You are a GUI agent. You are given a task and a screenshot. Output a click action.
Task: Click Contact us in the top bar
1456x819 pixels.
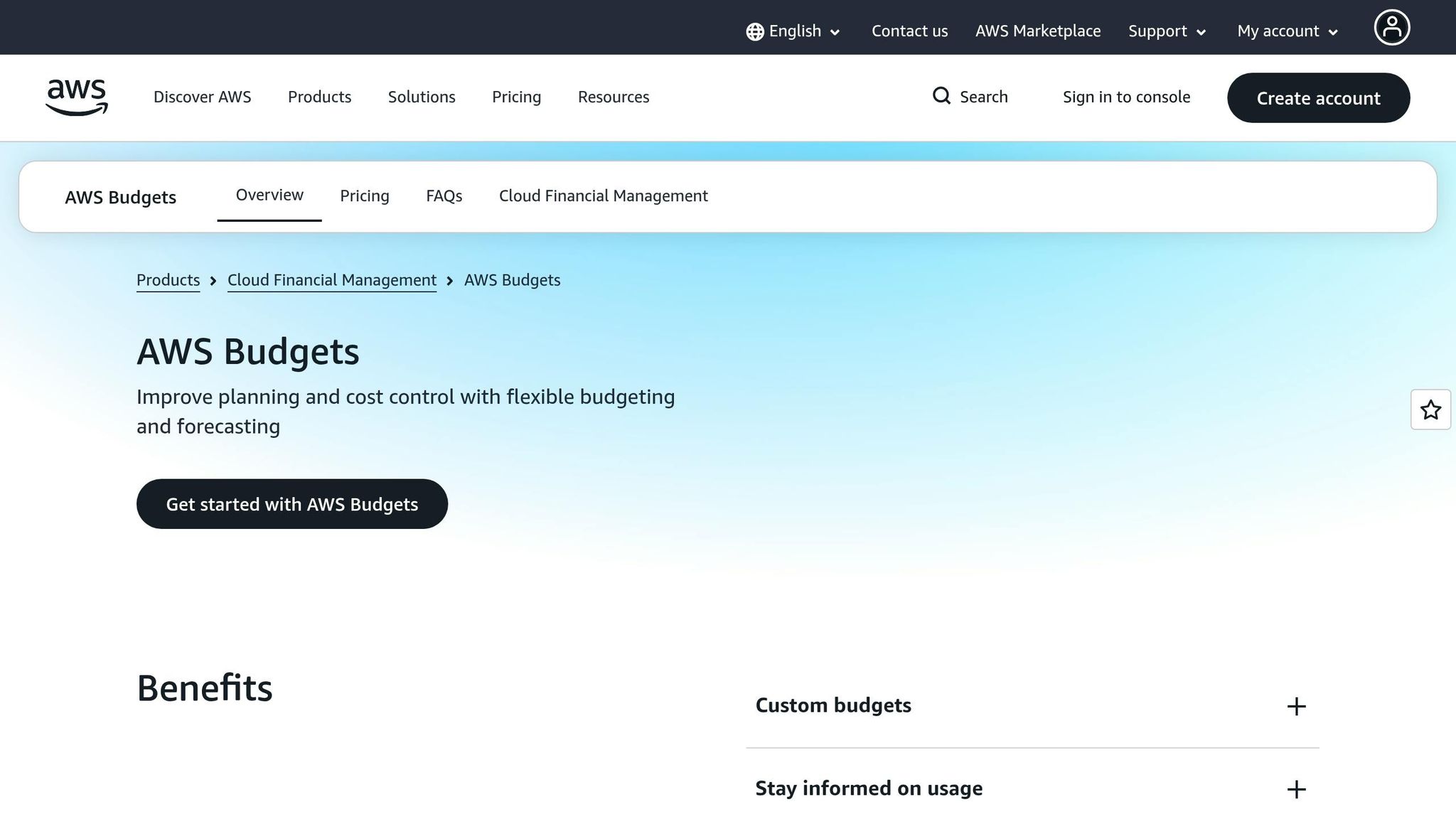[910, 31]
